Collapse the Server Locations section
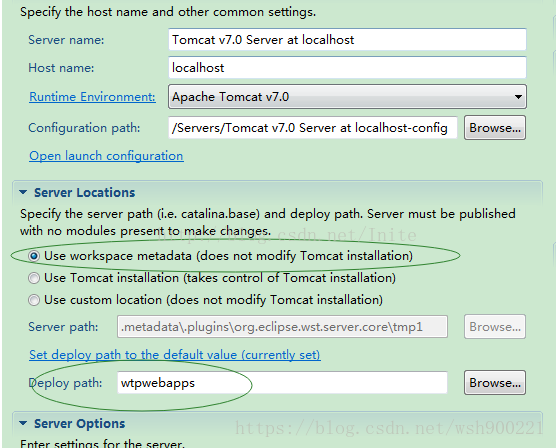556x448 pixels. pyautogui.click(x=23, y=193)
